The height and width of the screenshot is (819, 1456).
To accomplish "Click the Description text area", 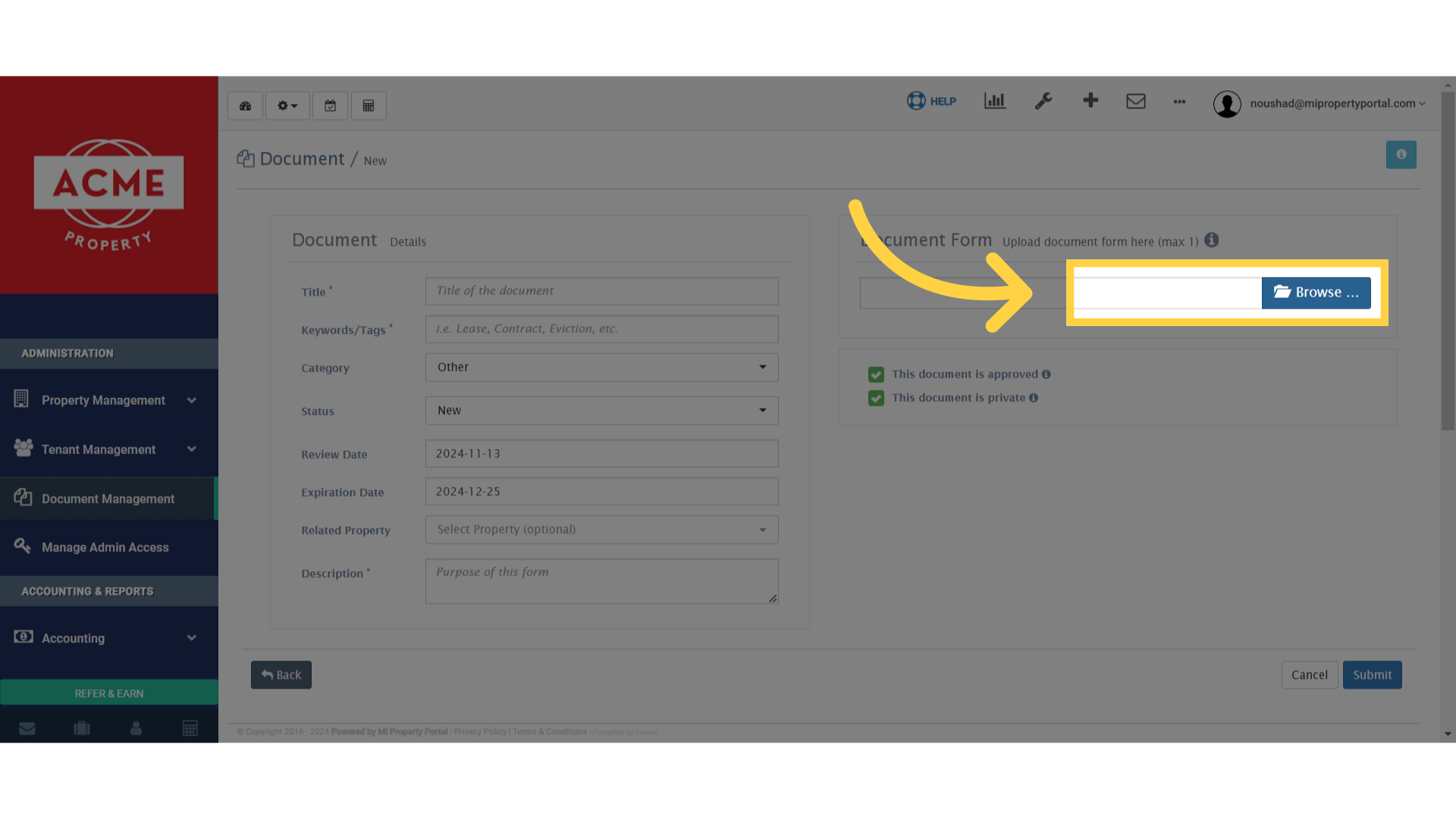I will [602, 582].
